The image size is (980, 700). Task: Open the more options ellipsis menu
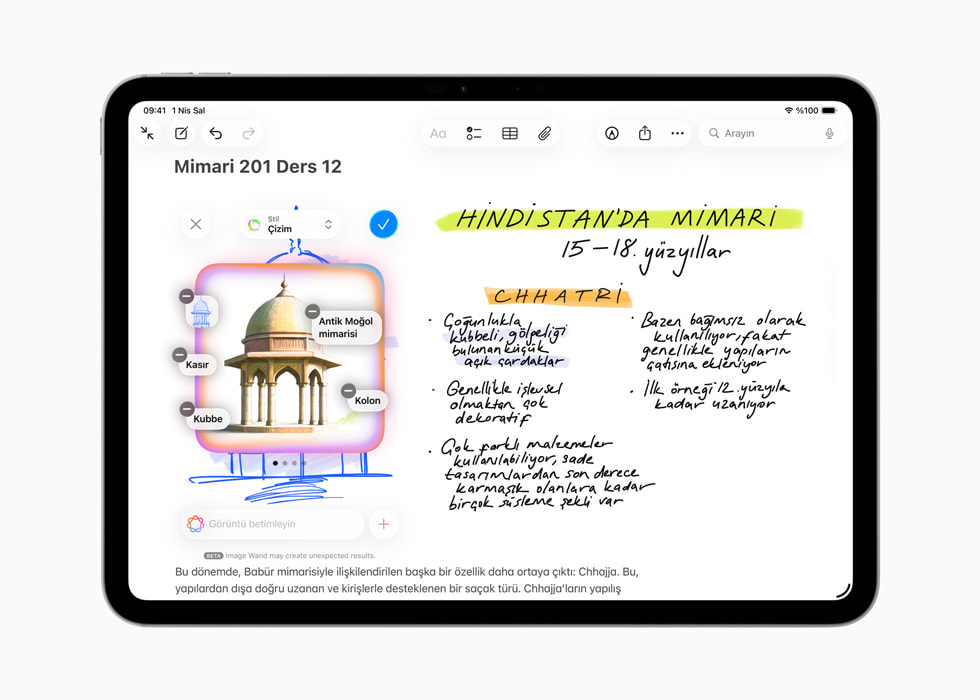click(677, 132)
